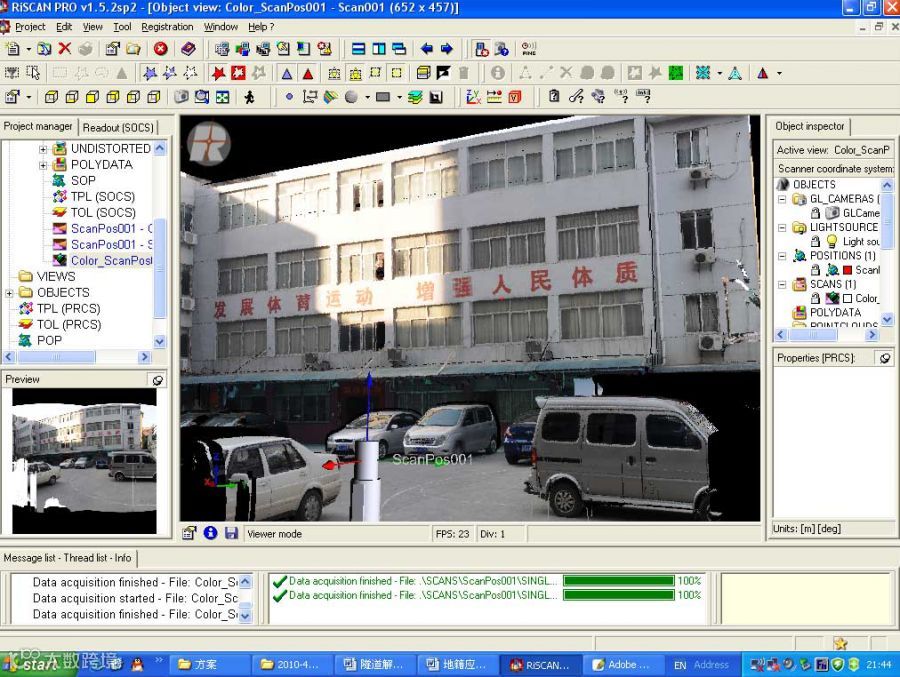This screenshot has width=900, height=677.
Task: Click the red X delete icon in toolbar
Action: click(65, 49)
